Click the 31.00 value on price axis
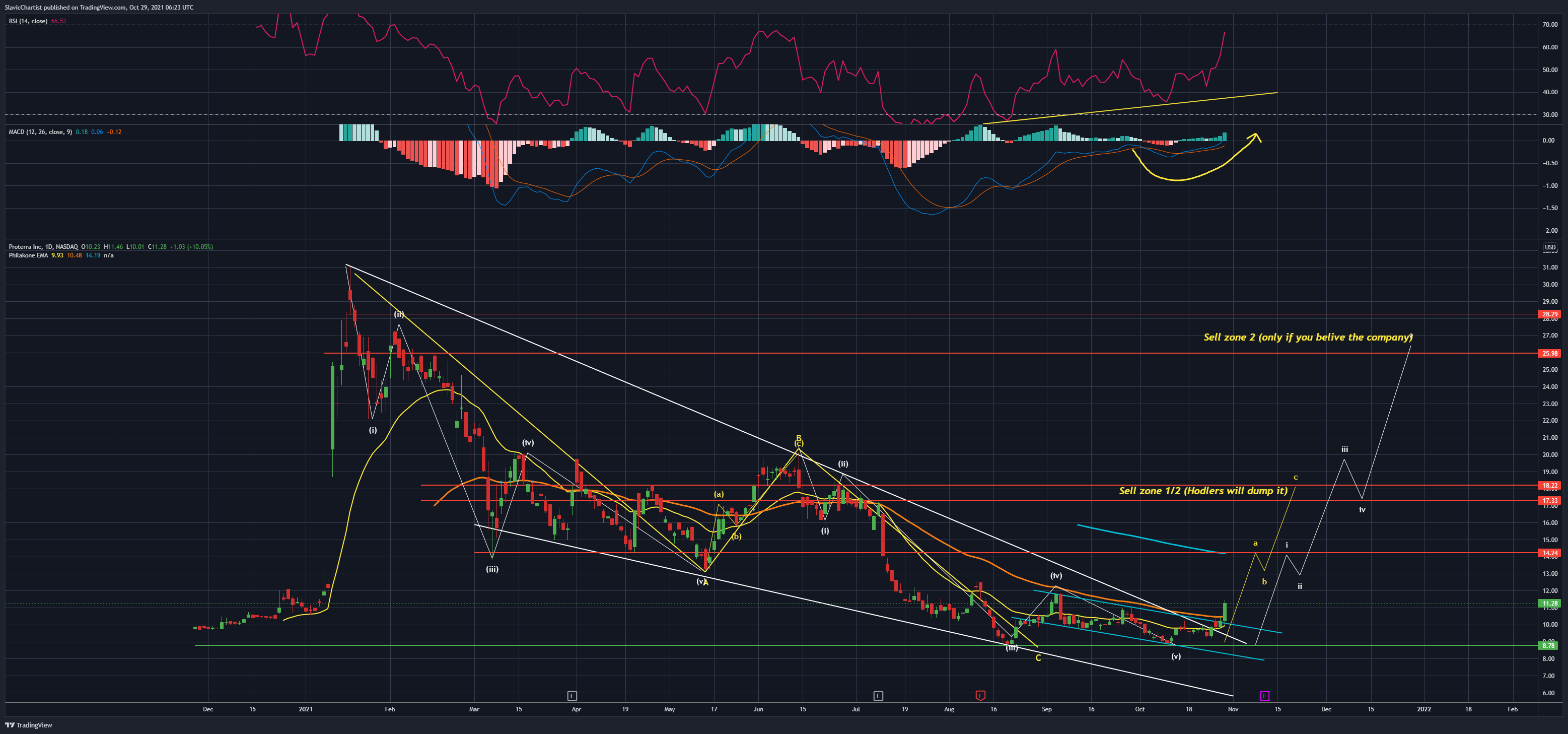The image size is (1568, 734). point(1550,268)
